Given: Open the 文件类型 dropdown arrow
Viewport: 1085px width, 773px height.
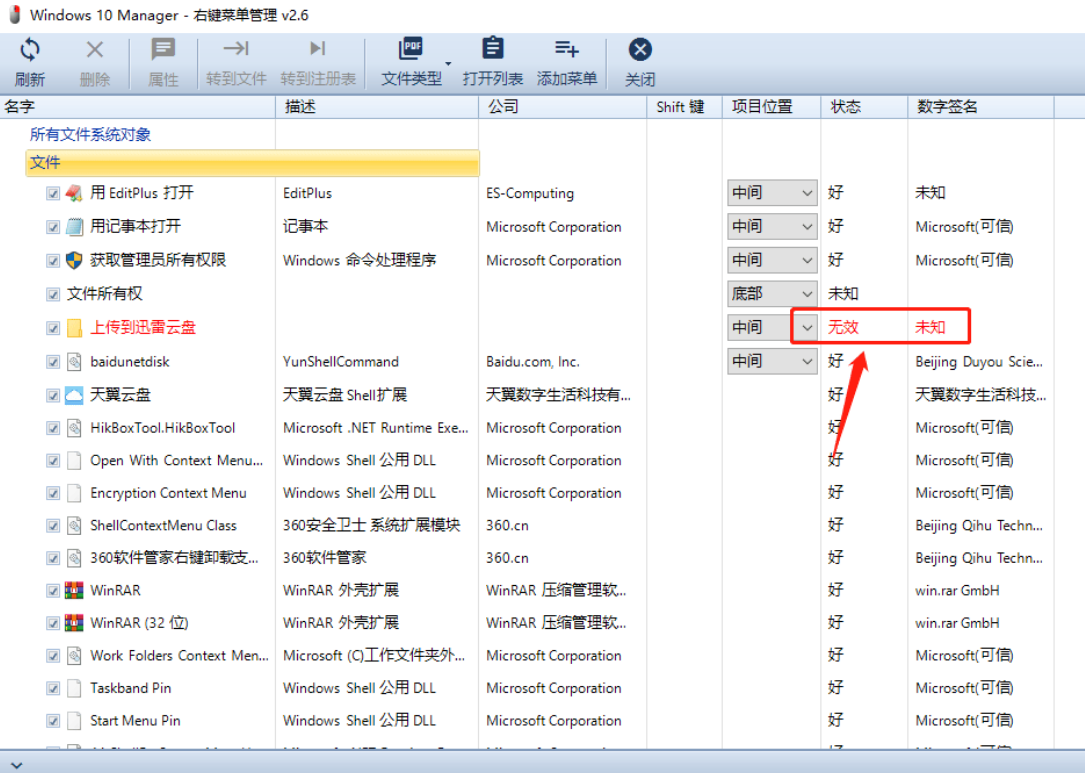Looking at the screenshot, I should click(448, 64).
